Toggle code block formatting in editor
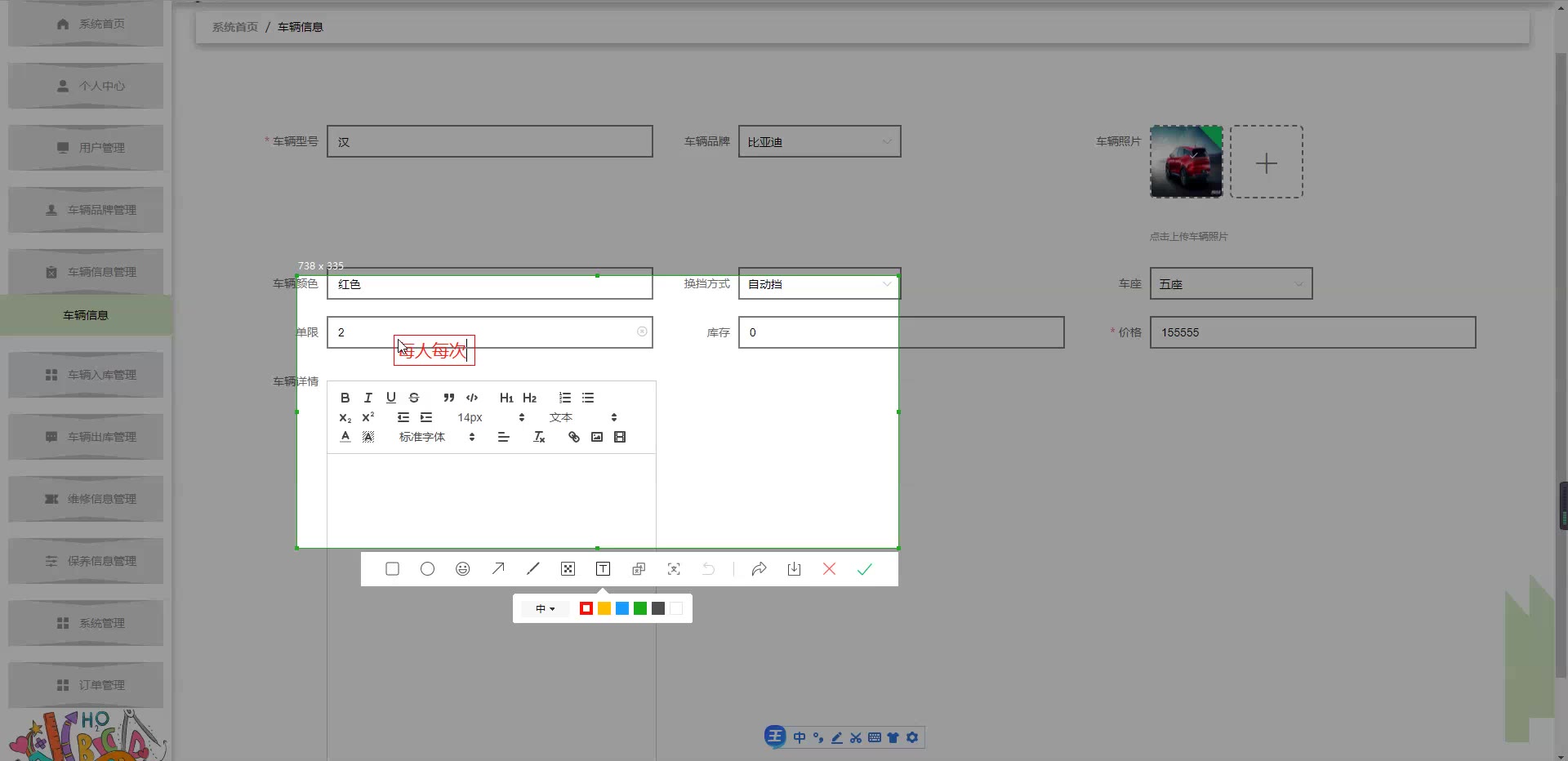The height and width of the screenshot is (761, 1568). pyautogui.click(x=471, y=398)
